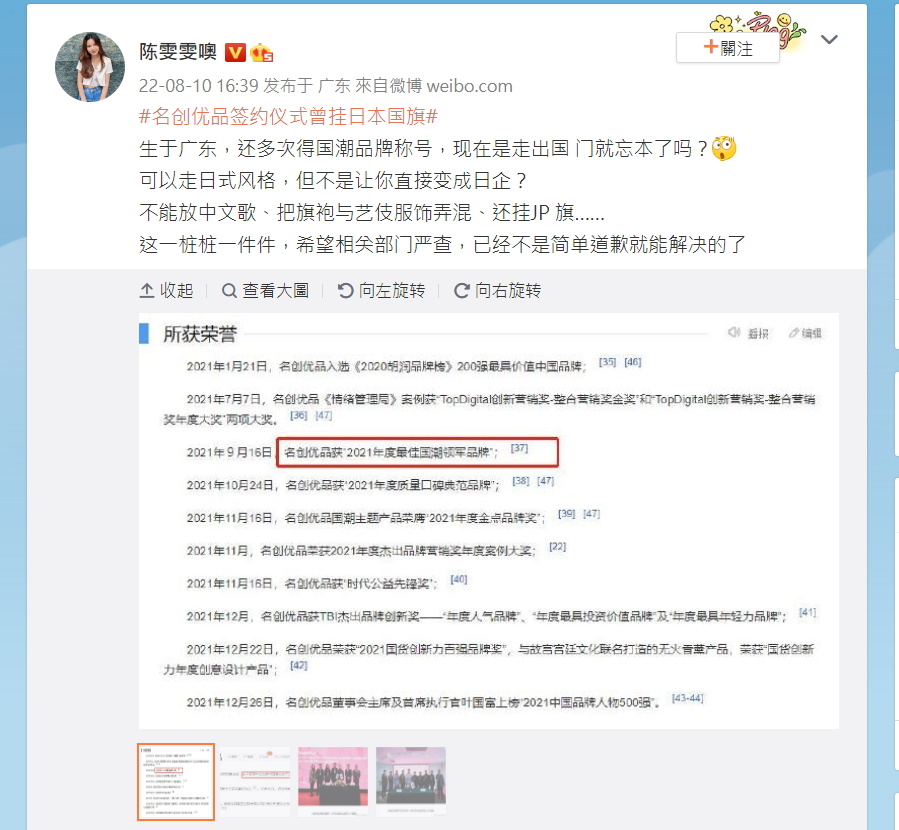Rotate the image right with 向右旋转
Image resolution: width=899 pixels, height=830 pixels.
[x=497, y=291]
